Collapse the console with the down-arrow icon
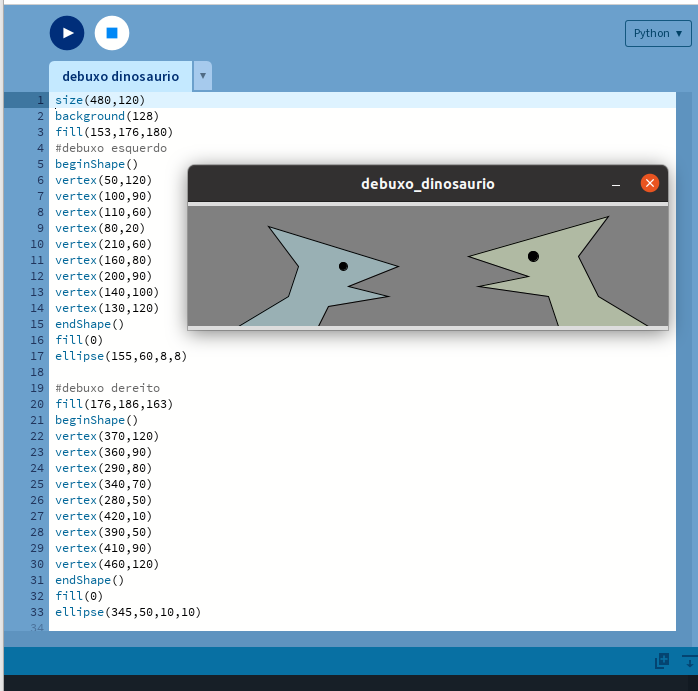This screenshot has width=698, height=691. click(x=689, y=661)
